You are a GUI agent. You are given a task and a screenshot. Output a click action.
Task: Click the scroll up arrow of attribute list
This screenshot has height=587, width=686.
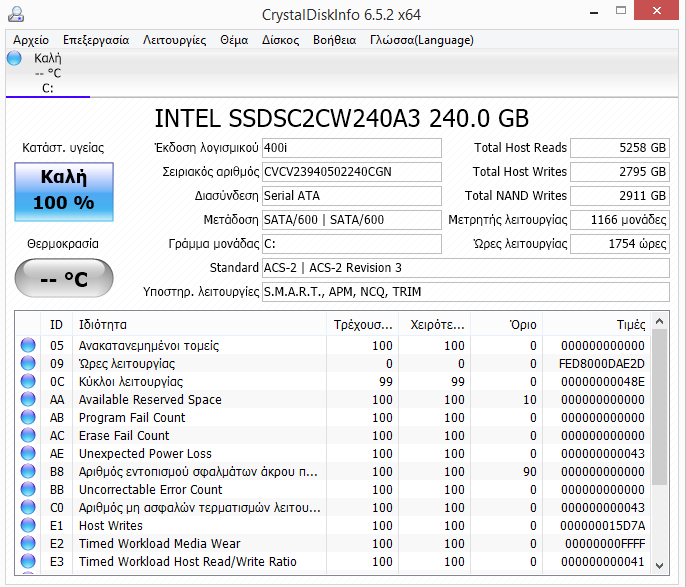click(x=660, y=322)
